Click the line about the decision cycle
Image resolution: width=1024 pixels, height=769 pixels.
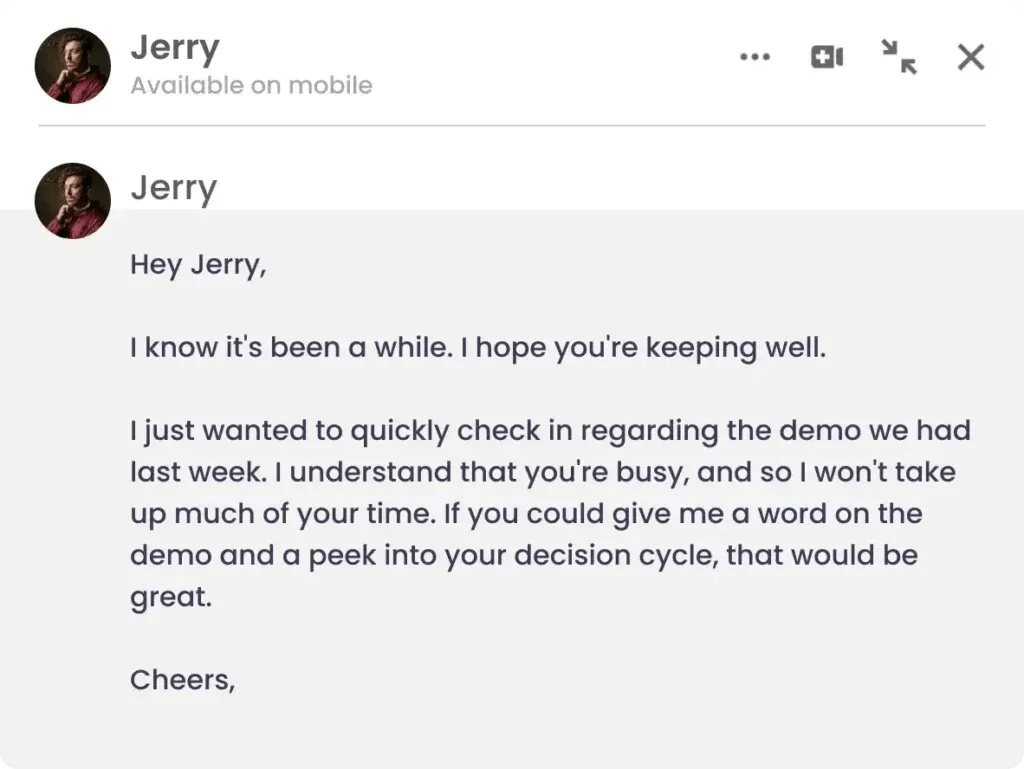[x=522, y=554]
